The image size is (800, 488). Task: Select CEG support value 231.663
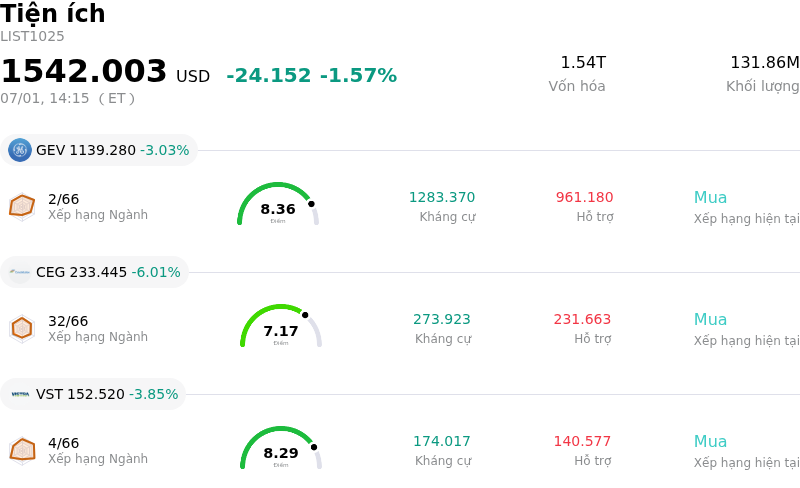coord(582,319)
